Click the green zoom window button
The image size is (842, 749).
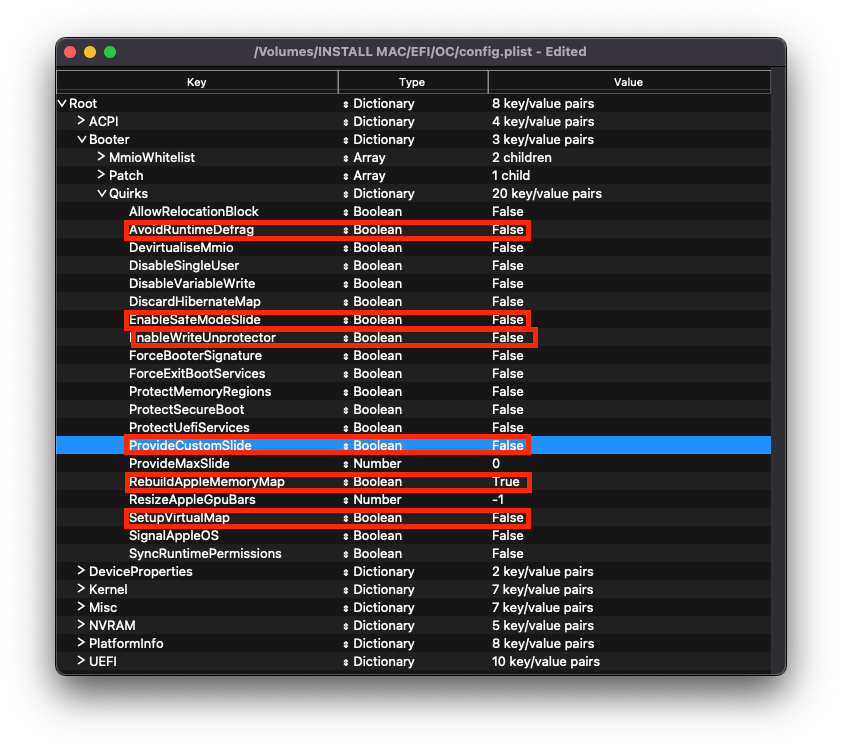(110, 52)
